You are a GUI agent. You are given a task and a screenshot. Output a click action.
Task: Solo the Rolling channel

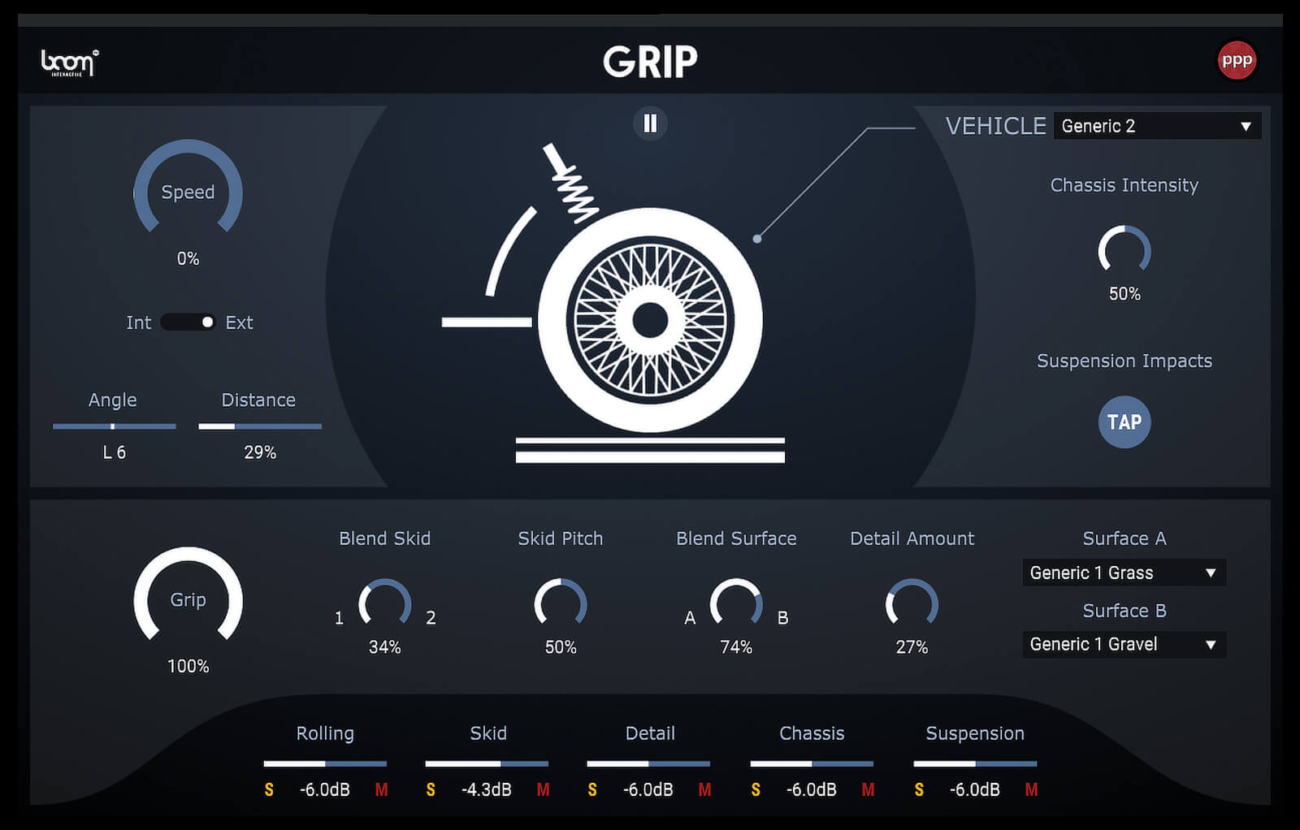(x=268, y=789)
